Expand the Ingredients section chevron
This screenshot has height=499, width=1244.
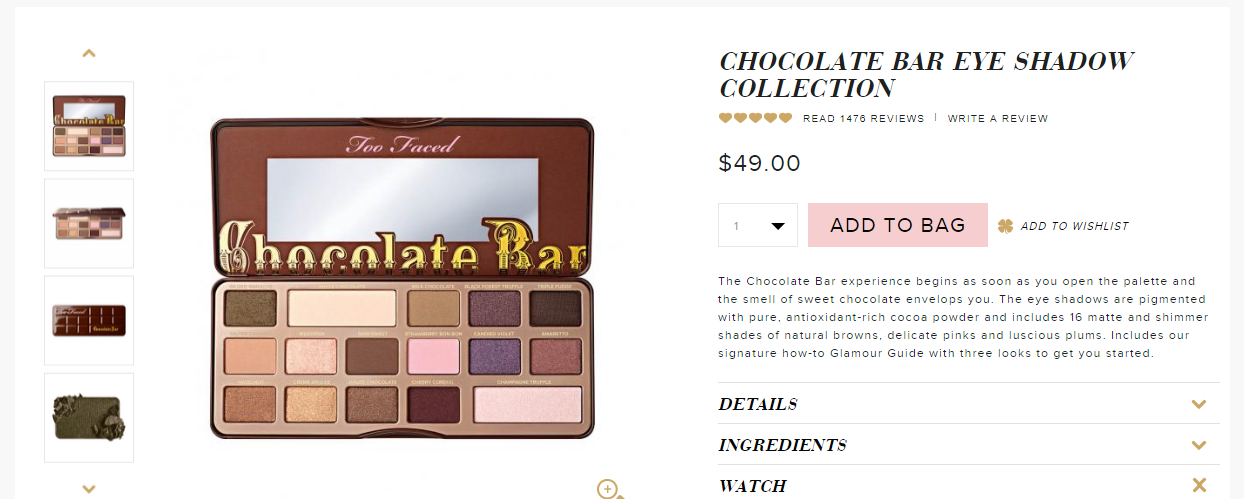(x=1199, y=445)
